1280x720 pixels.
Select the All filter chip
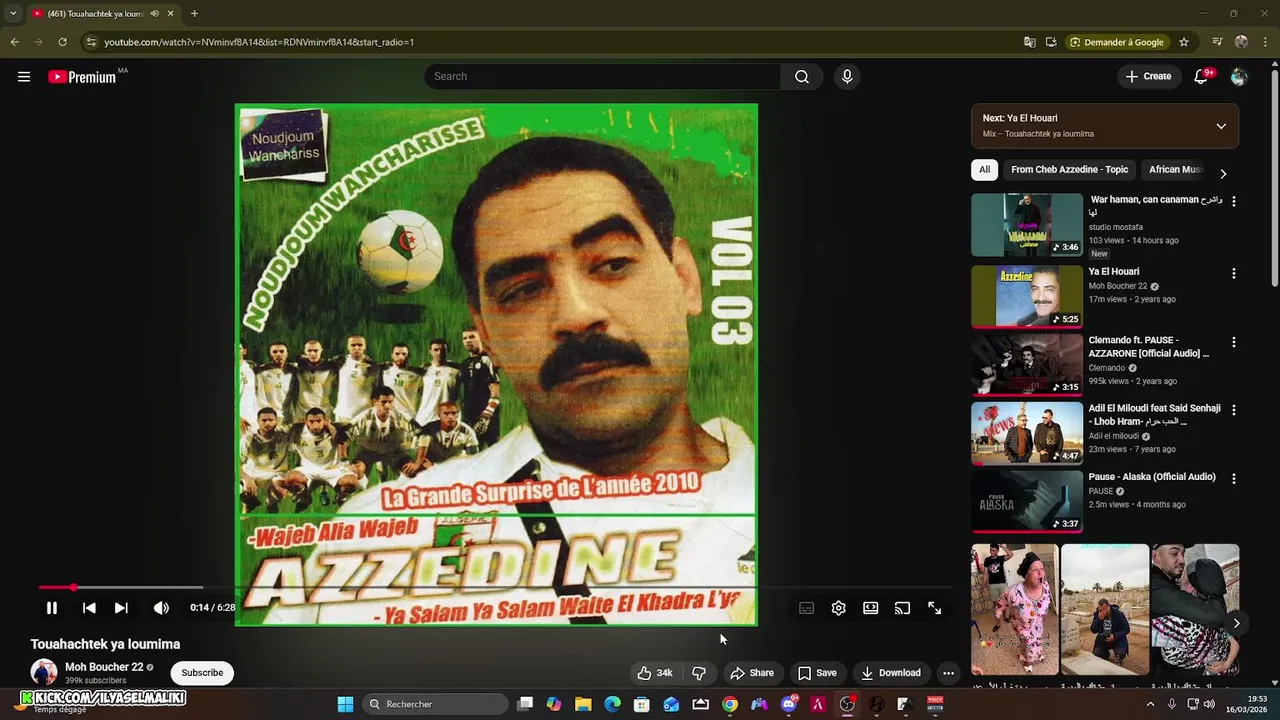[984, 170]
